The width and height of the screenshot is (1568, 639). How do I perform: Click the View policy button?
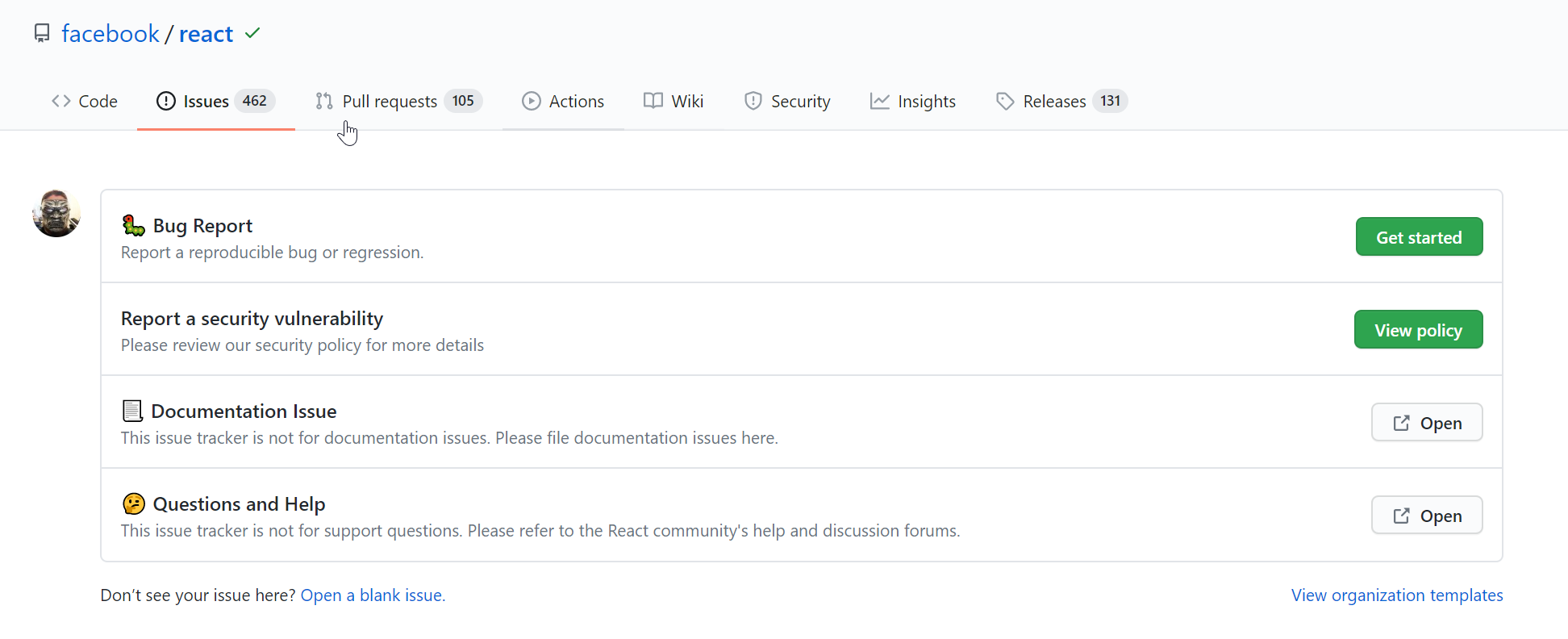click(x=1418, y=330)
